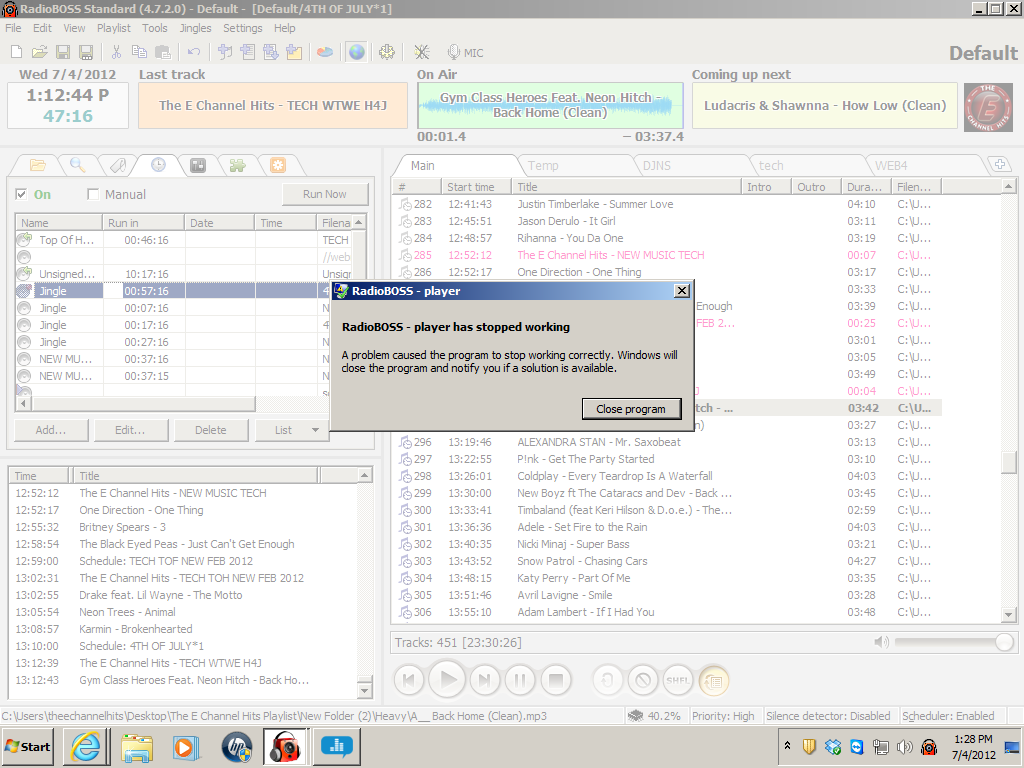The image size is (1024, 768).
Task: Open a playlist with the folder icon
Action: (x=39, y=52)
